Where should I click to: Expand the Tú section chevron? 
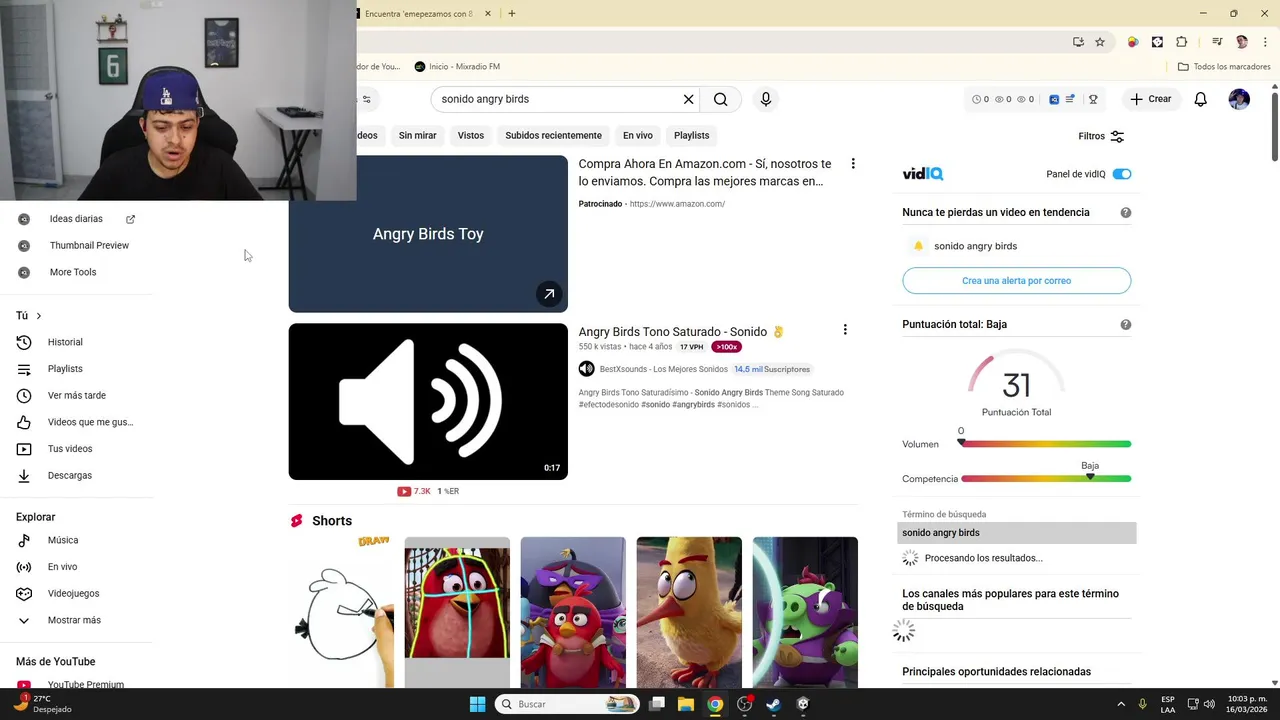coord(39,316)
